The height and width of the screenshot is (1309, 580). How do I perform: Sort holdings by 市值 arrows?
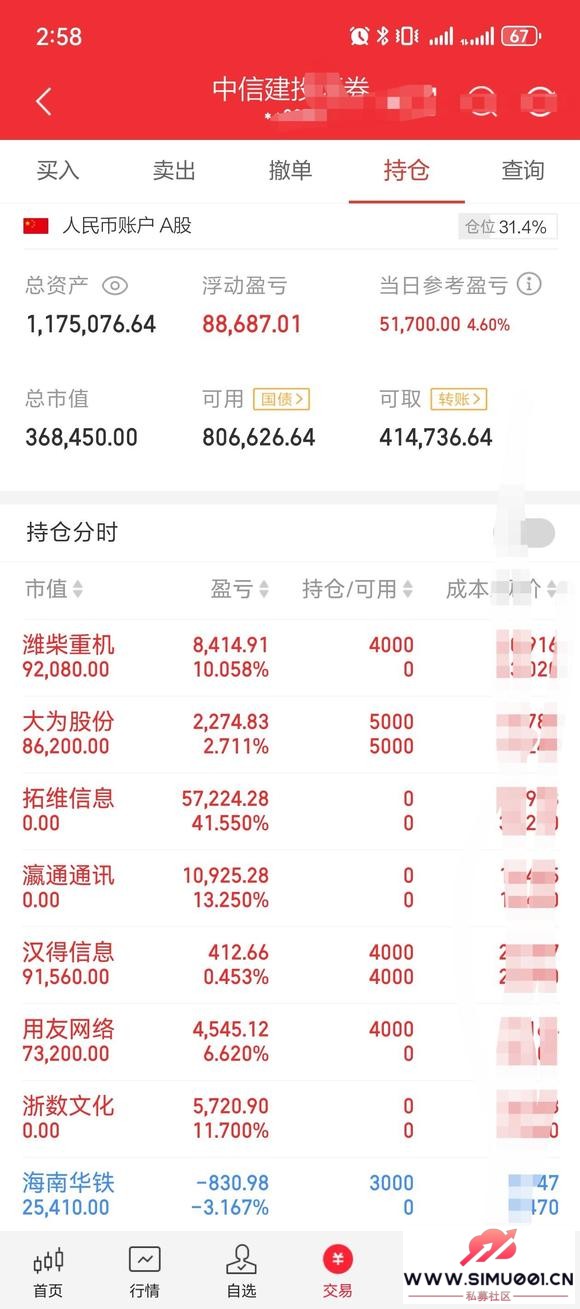[x=78, y=589]
